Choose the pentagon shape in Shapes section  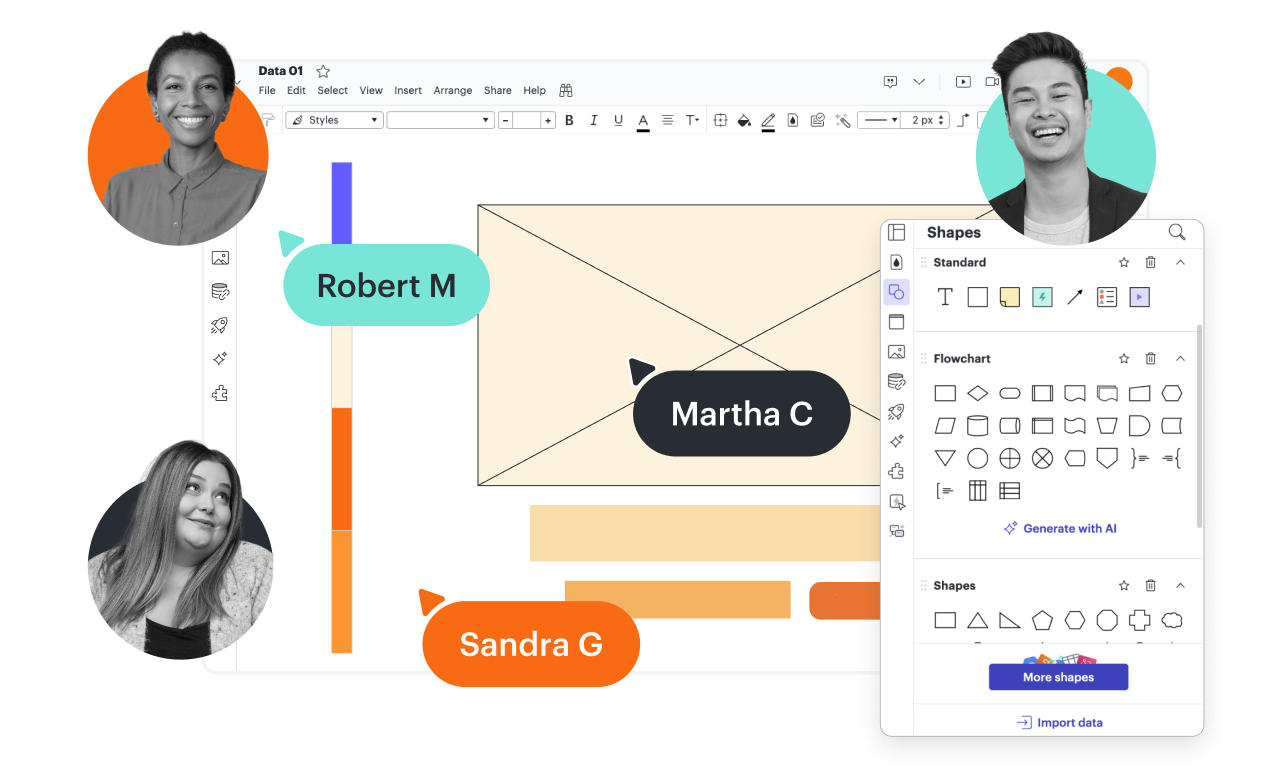tap(1042, 620)
